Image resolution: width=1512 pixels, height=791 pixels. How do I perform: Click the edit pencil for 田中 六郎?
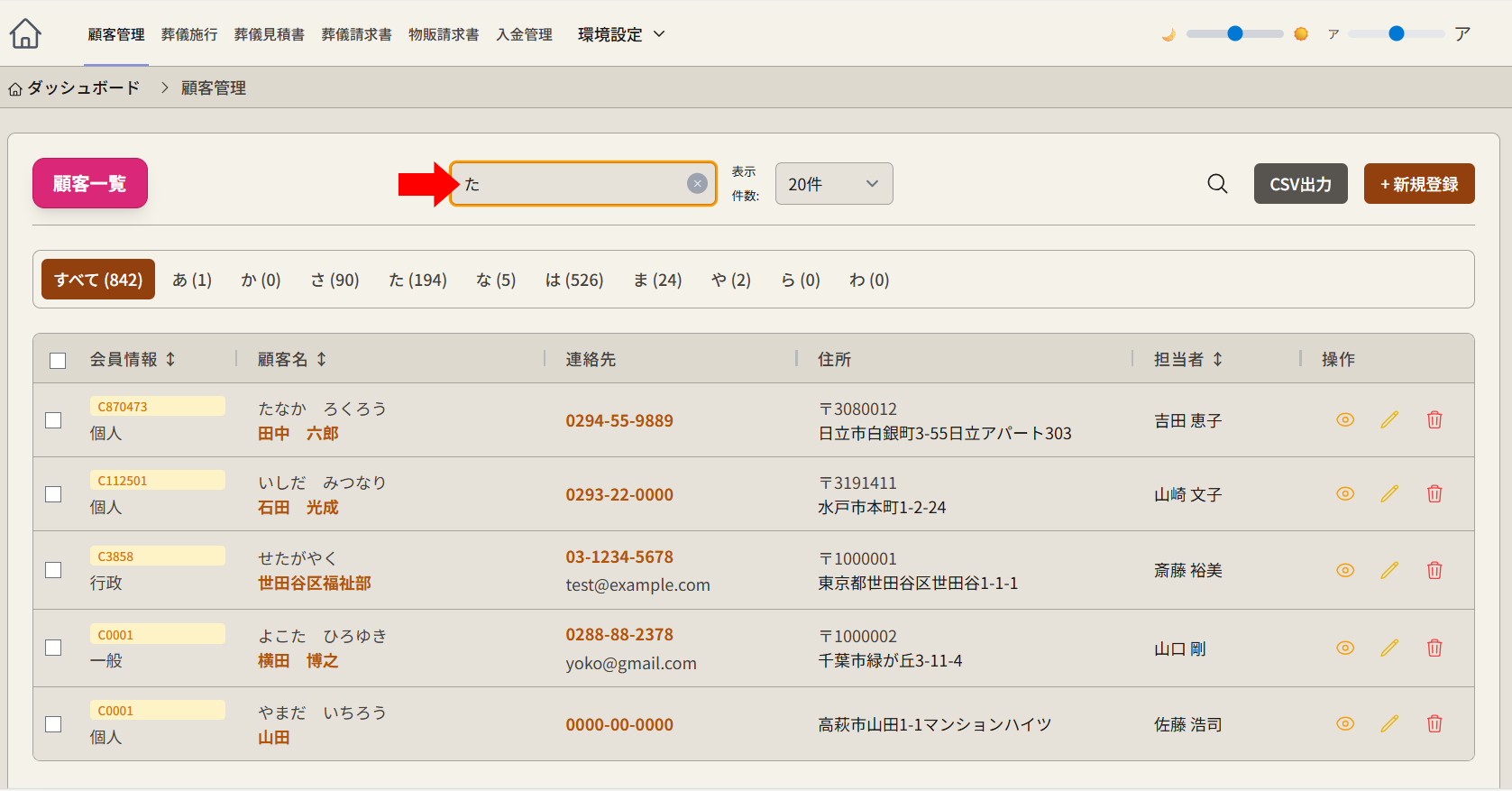pyautogui.click(x=1389, y=420)
